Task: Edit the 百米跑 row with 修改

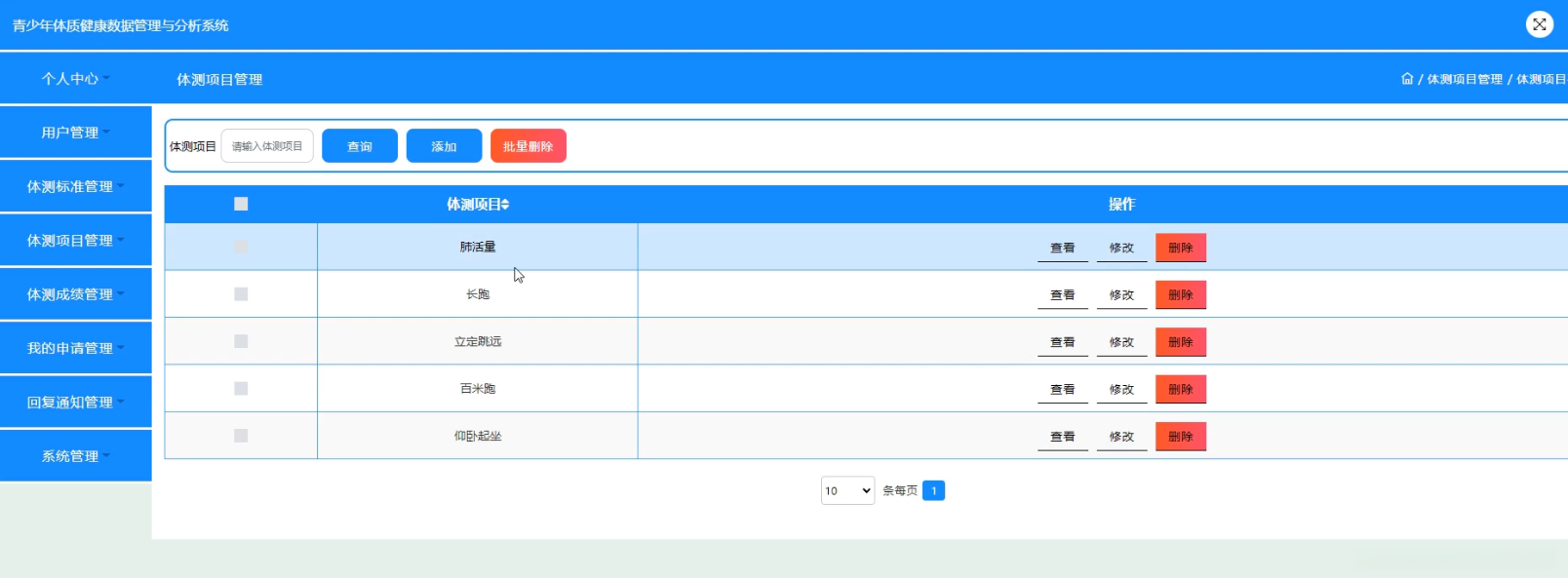Action: [1121, 389]
